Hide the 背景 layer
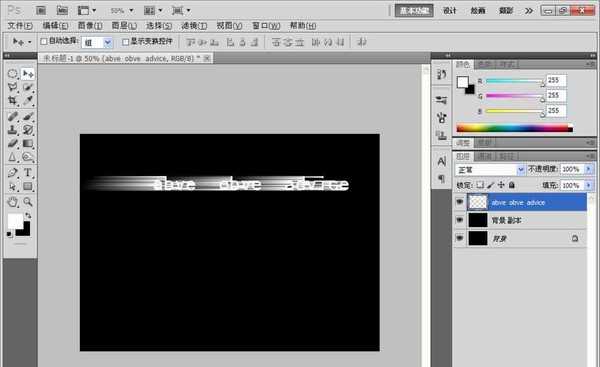600x367 pixels. click(x=460, y=238)
